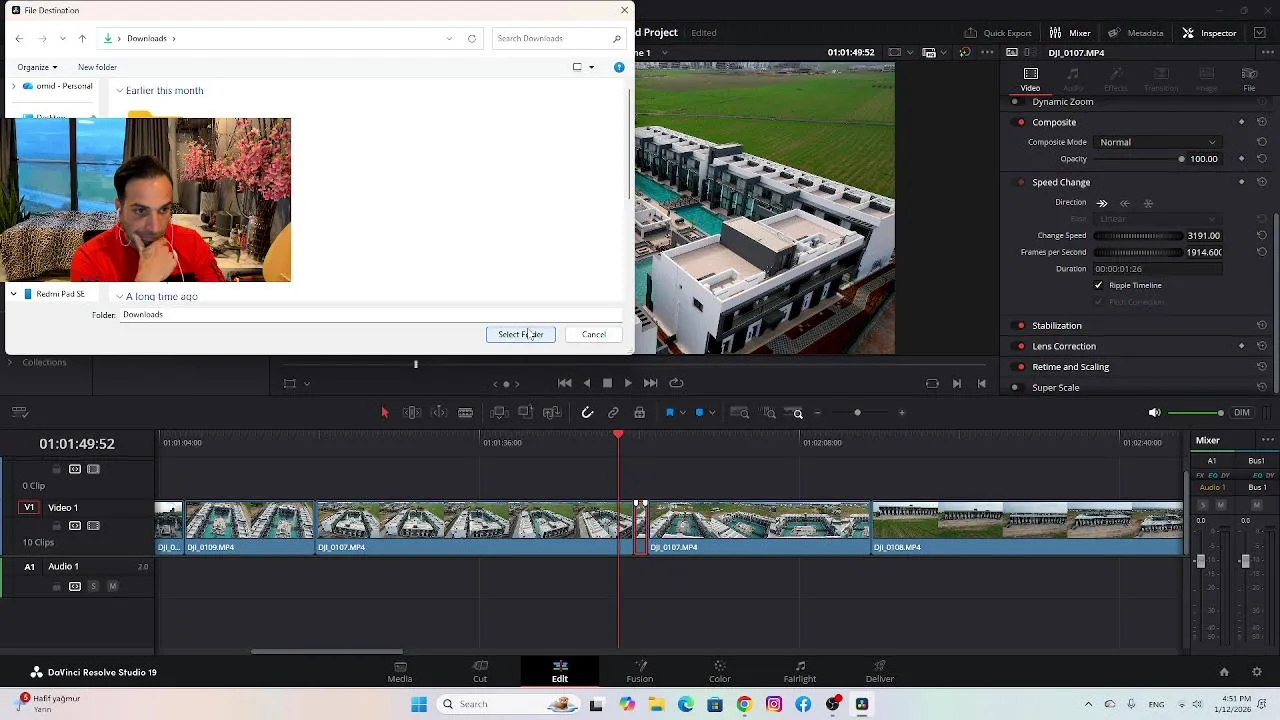Open the Fairlight page
This screenshot has height=720, width=1280.
[x=800, y=672]
